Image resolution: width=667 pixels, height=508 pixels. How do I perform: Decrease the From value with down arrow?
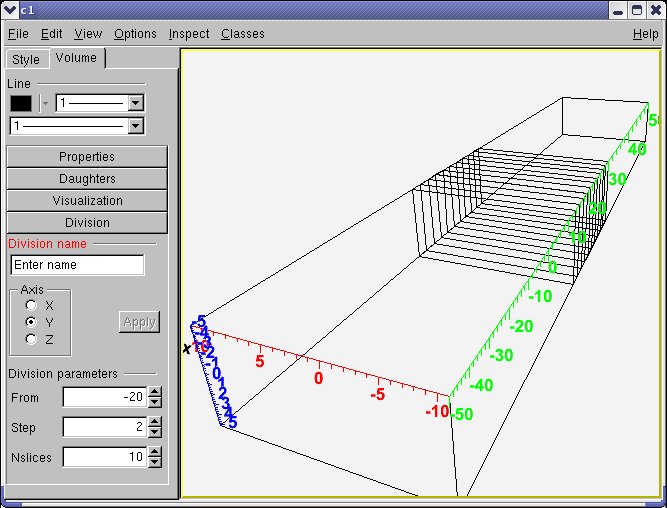[x=154, y=402]
